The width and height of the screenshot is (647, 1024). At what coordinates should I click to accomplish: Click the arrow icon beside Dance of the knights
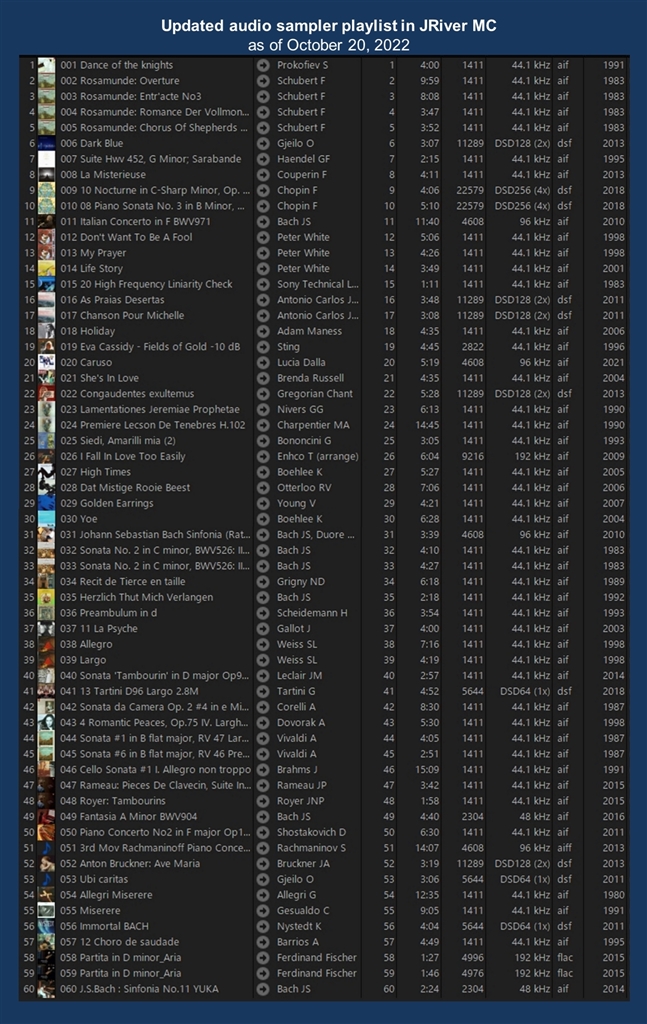pos(263,65)
